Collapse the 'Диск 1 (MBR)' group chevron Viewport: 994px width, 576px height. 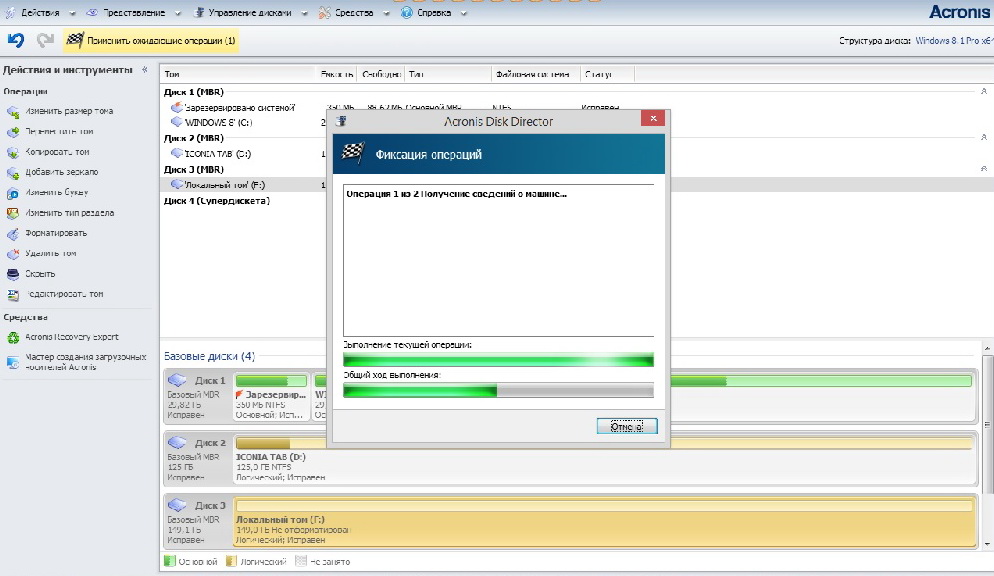tap(984, 92)
